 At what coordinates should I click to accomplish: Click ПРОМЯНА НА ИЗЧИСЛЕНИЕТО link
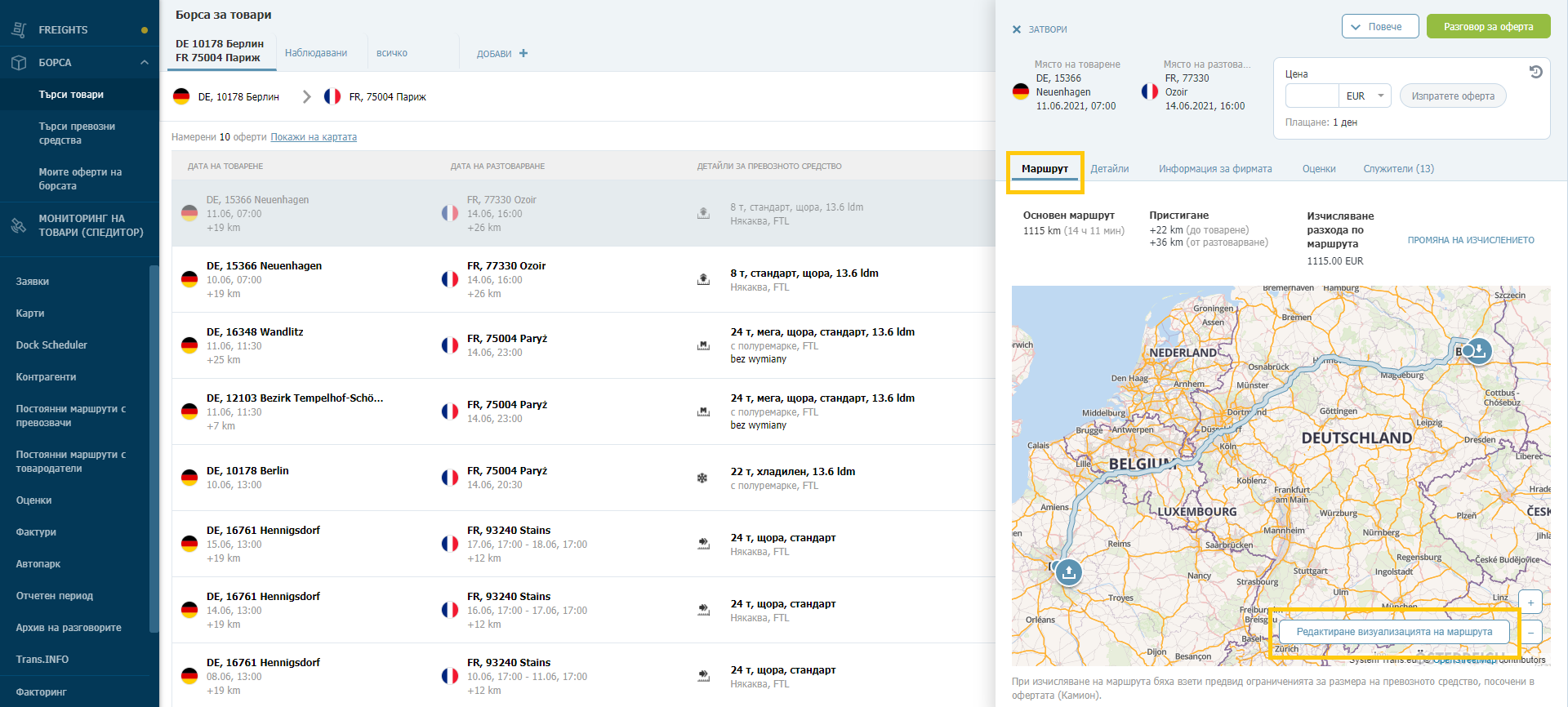pyautogui.click(x=1471, y=240)
